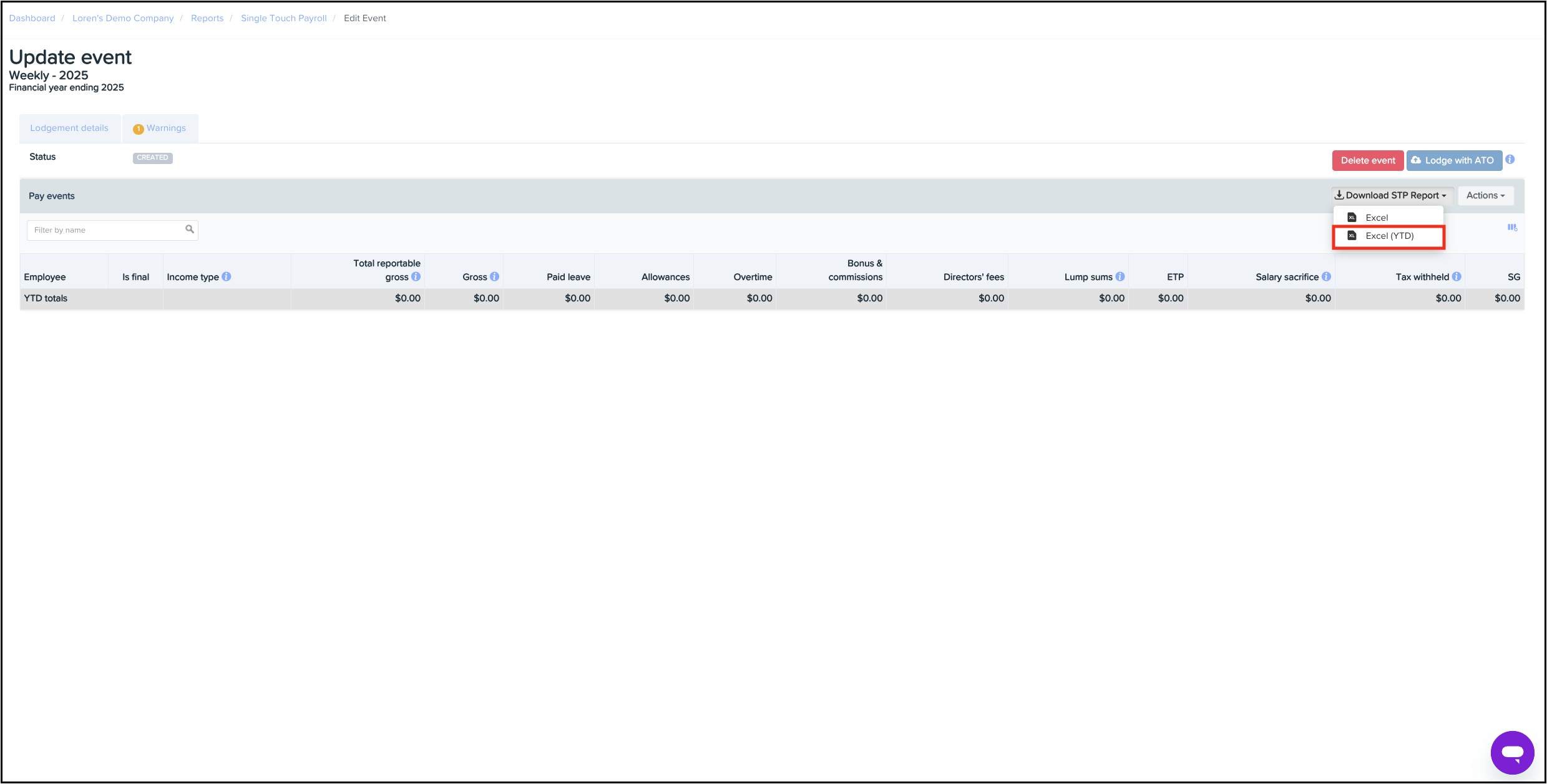This screenshot has width=1547, height=784.
Task: Select Excel (YTD) download option
Action: pyautogui.click(x=1388, y=236)
